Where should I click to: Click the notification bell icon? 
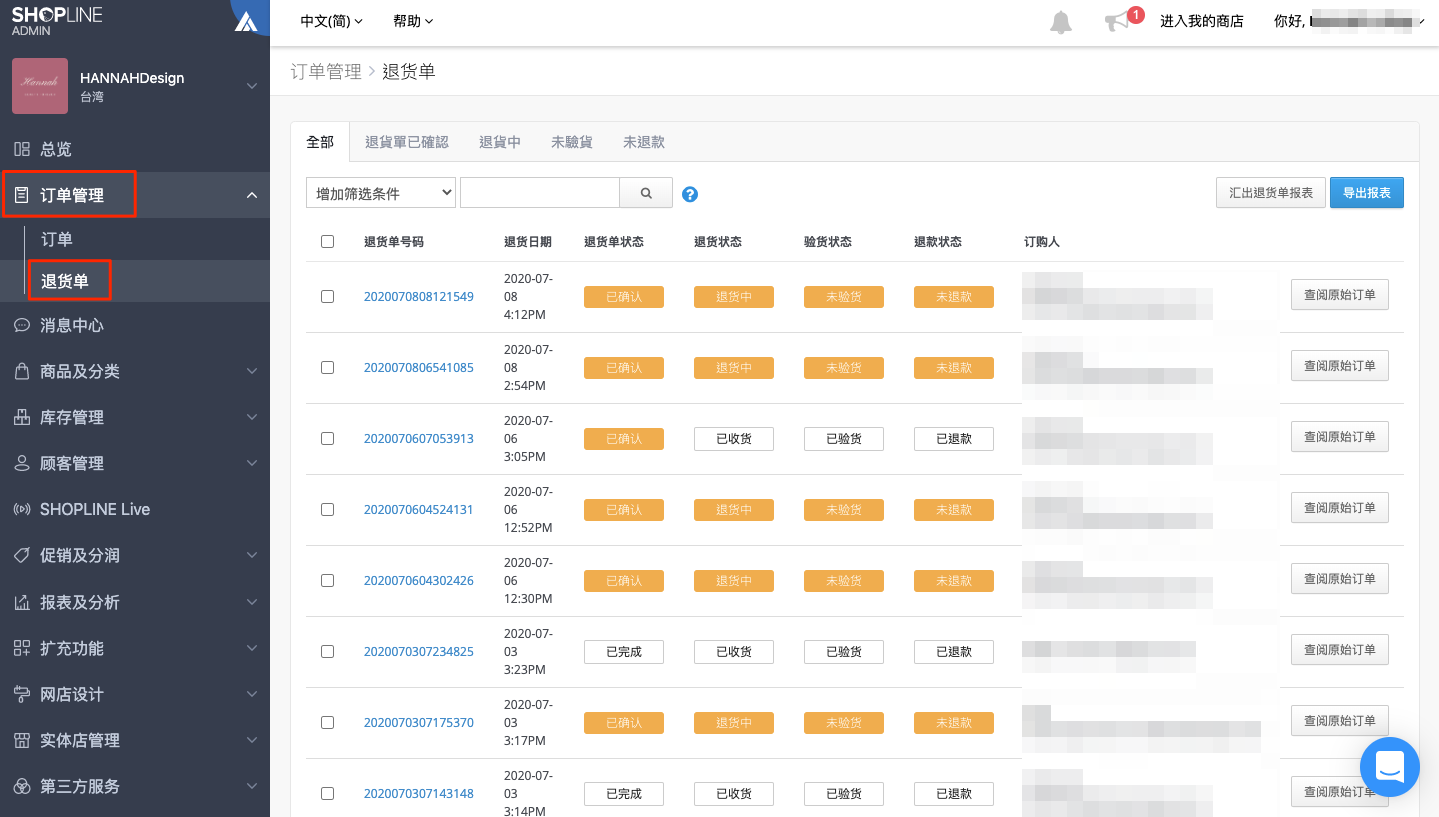pyautogui.click(x=1061, y=21)
